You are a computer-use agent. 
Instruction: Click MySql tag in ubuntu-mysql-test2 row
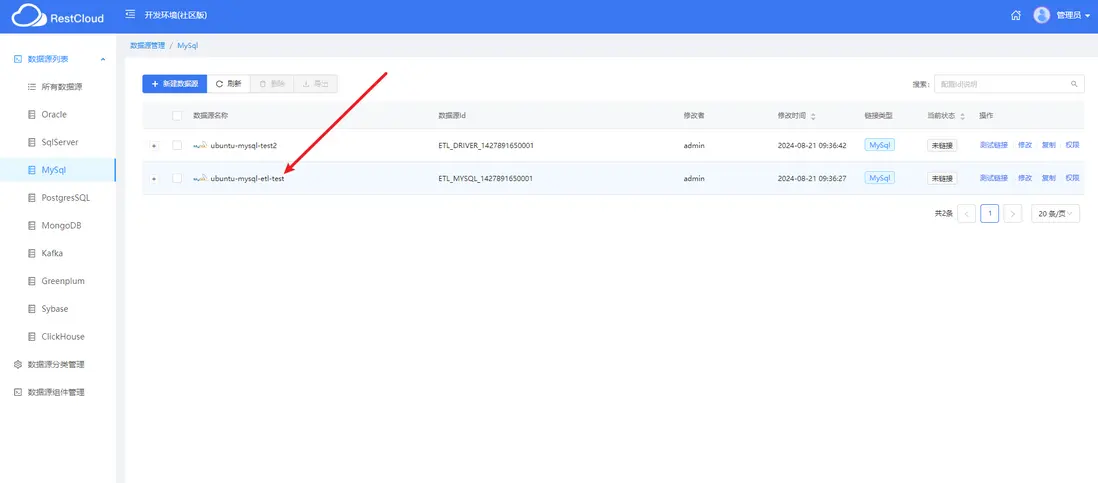[x=880, y=145]
